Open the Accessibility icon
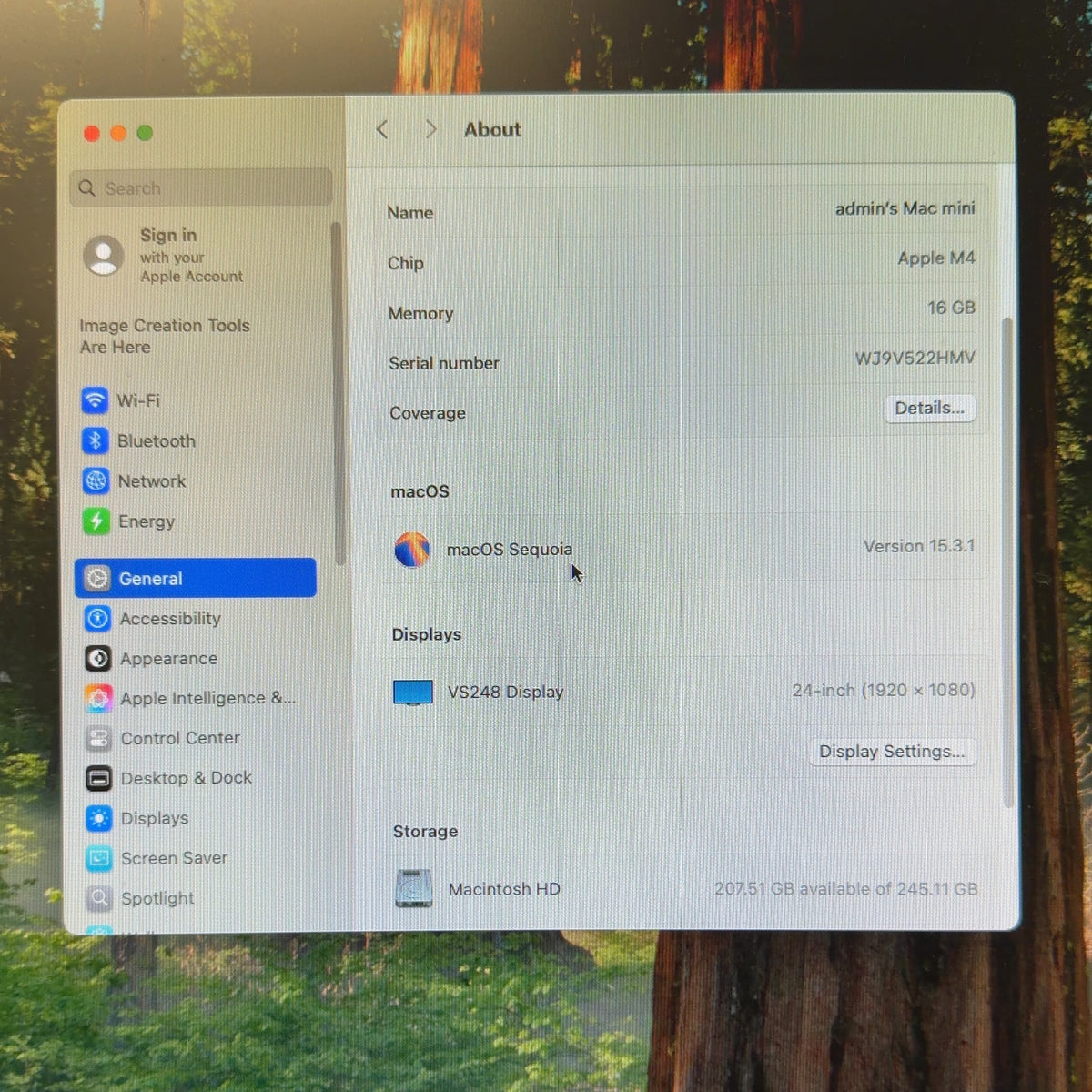The width and height of the screenshot is (1092, 1092). [97, 618]
